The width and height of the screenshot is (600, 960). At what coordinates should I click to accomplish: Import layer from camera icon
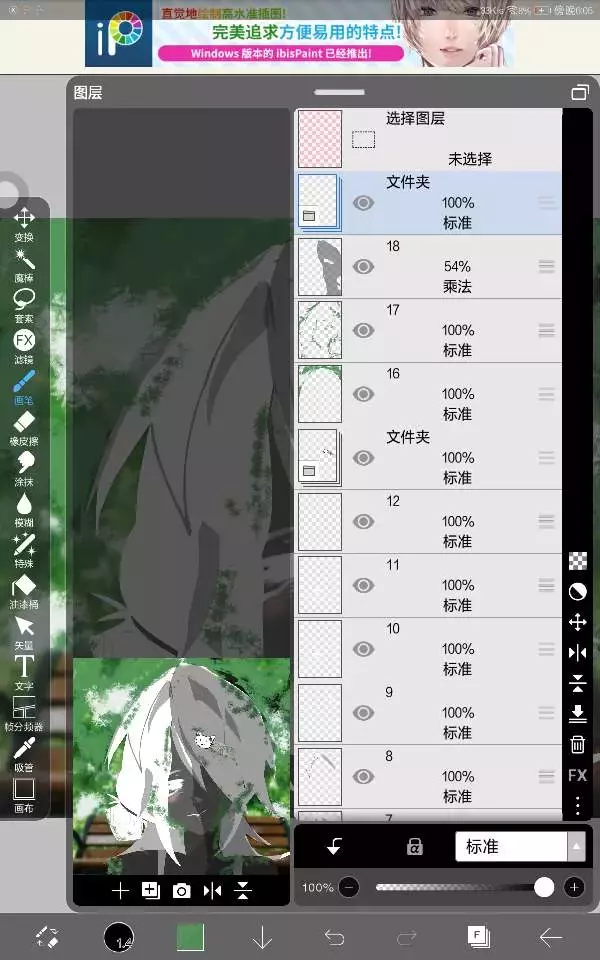pos(181,891)
